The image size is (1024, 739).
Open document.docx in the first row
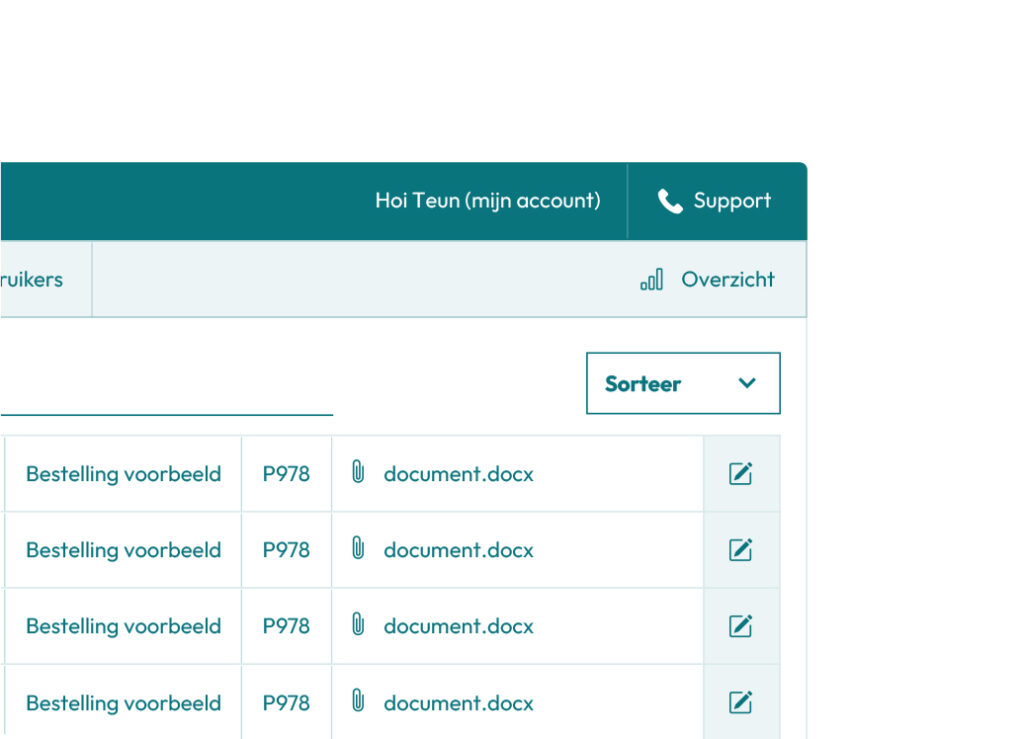pyautogui.click(x=458, y=474)
